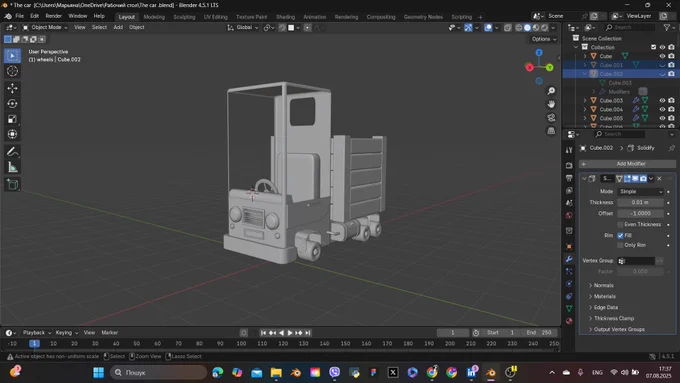Viewport: 680px width, 383px height.
Task: Expand the Materials panel
Action: point(605,296)
